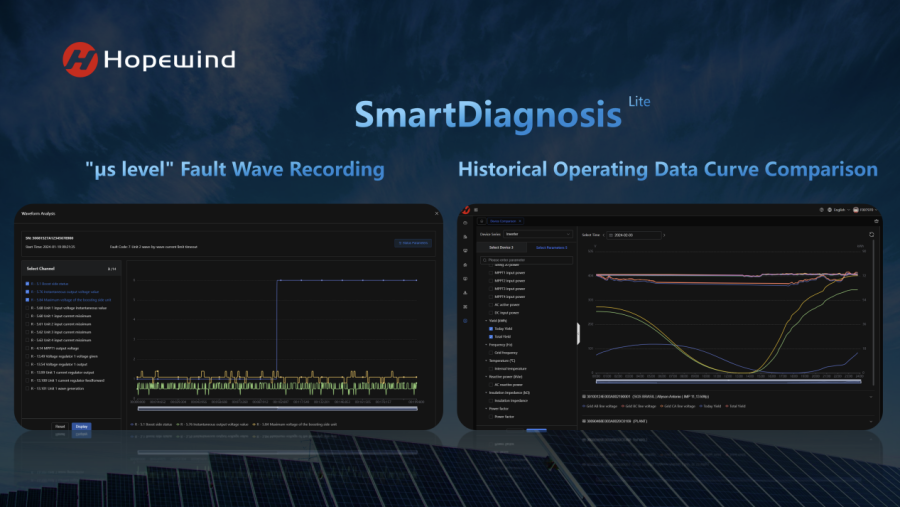Uncheck the Today Yield parameter checkbox
This screenshot has height=507, width=900.
(x=489, y=329)
